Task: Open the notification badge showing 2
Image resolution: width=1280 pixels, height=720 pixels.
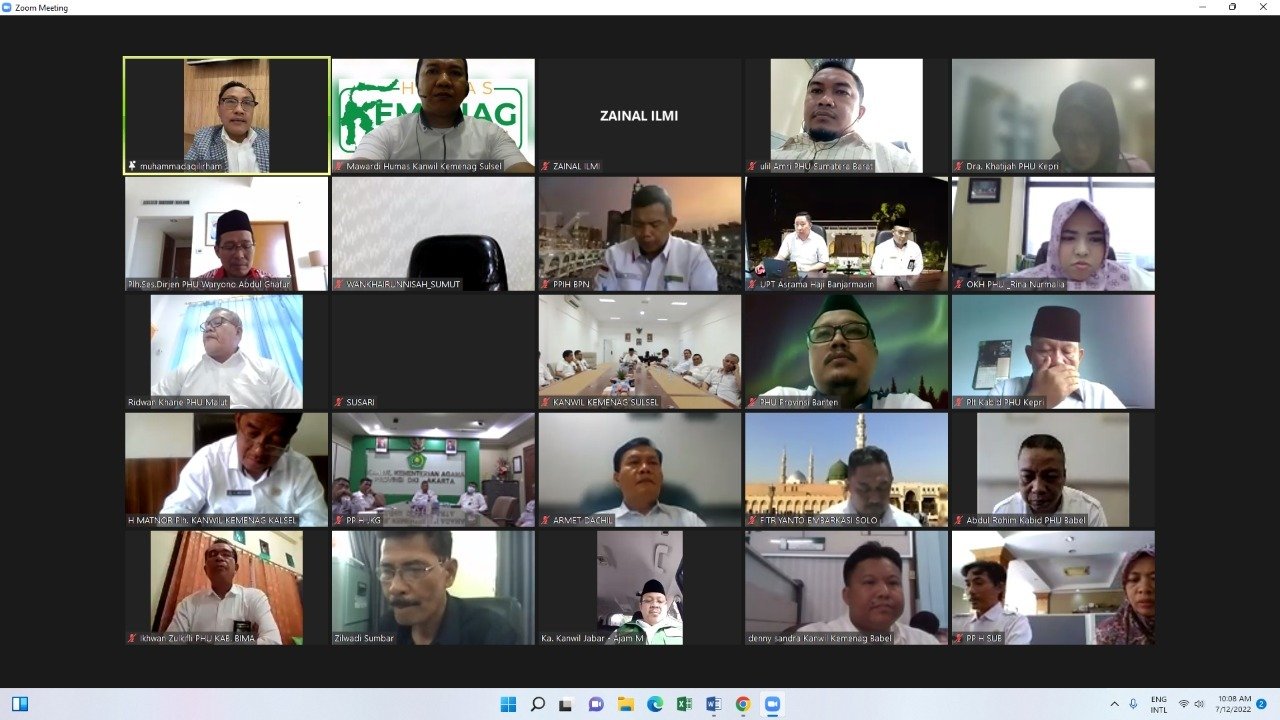Action: pos(1261,704)
